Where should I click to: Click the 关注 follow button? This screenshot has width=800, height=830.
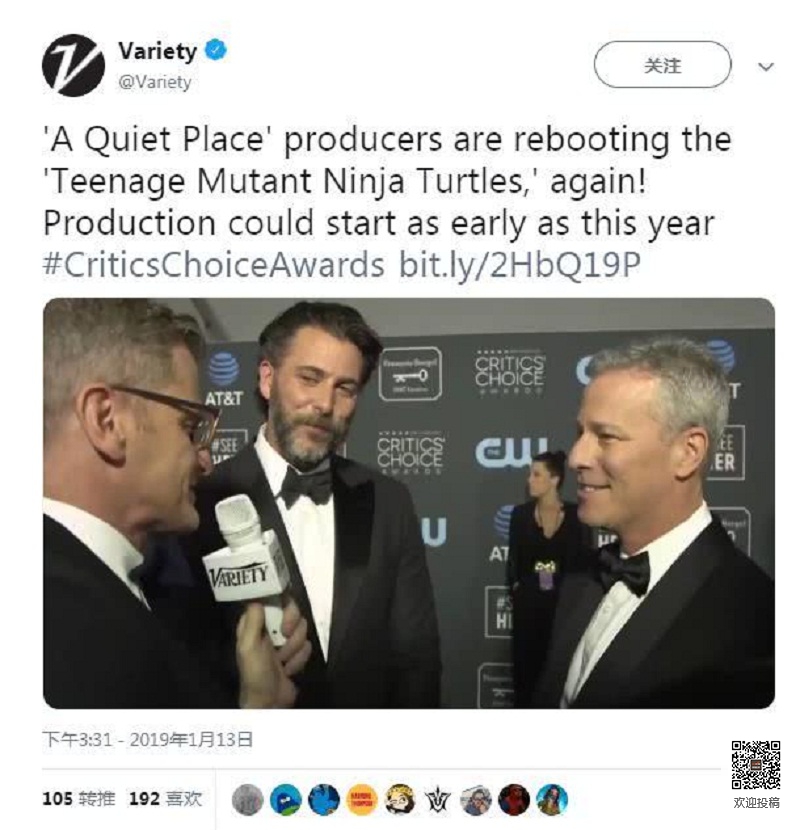click(662, 66)
